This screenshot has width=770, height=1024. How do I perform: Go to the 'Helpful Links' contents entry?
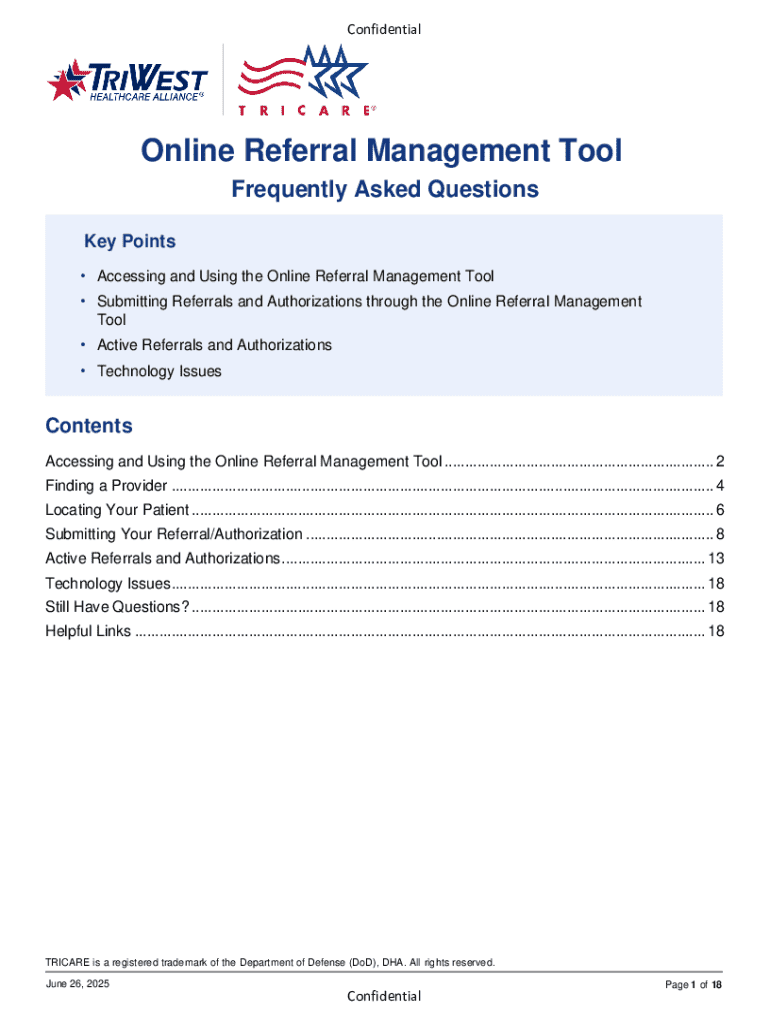[x=88, y=631]
